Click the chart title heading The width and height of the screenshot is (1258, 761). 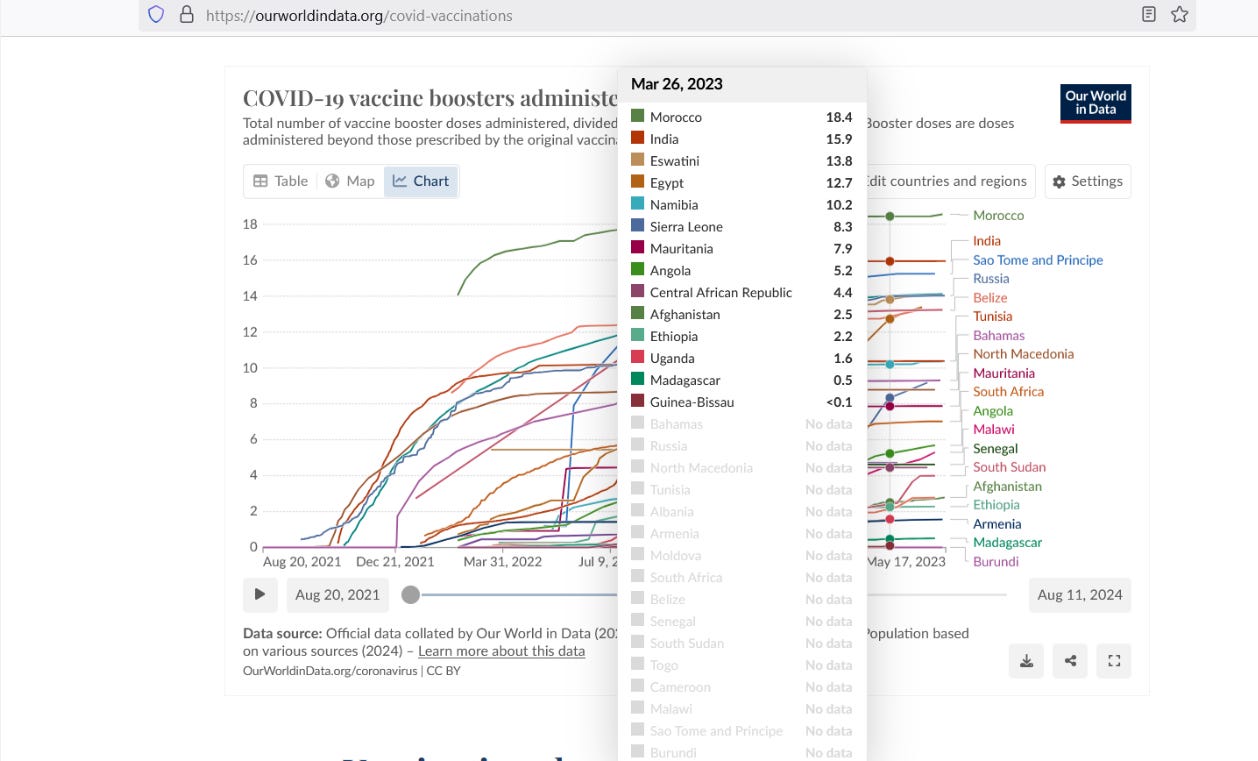tap(430, 98)
